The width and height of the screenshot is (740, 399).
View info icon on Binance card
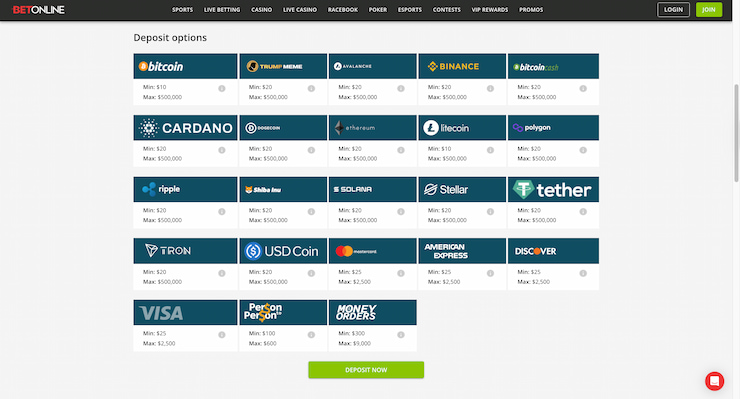coord(490,88)
